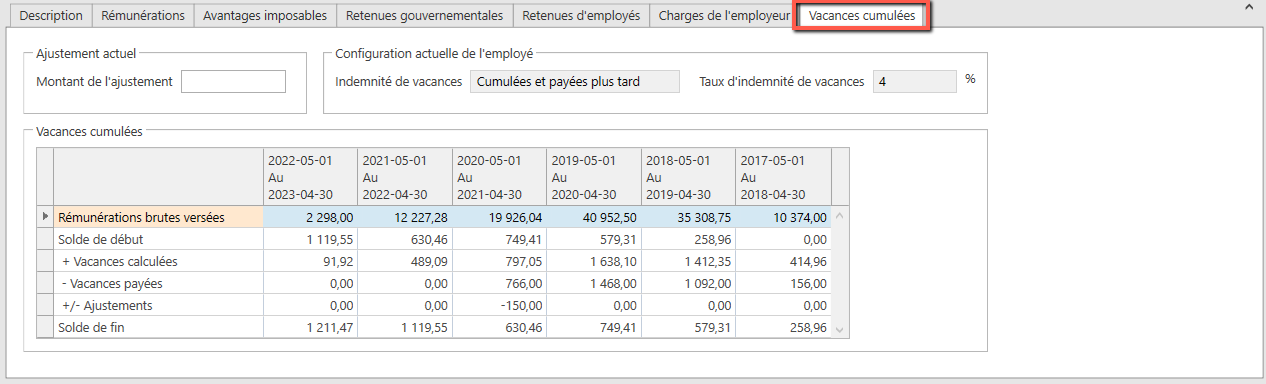This screenshot has width=1266, height=384.
Task: Click cell value 489,09
Action: [404, 261]
